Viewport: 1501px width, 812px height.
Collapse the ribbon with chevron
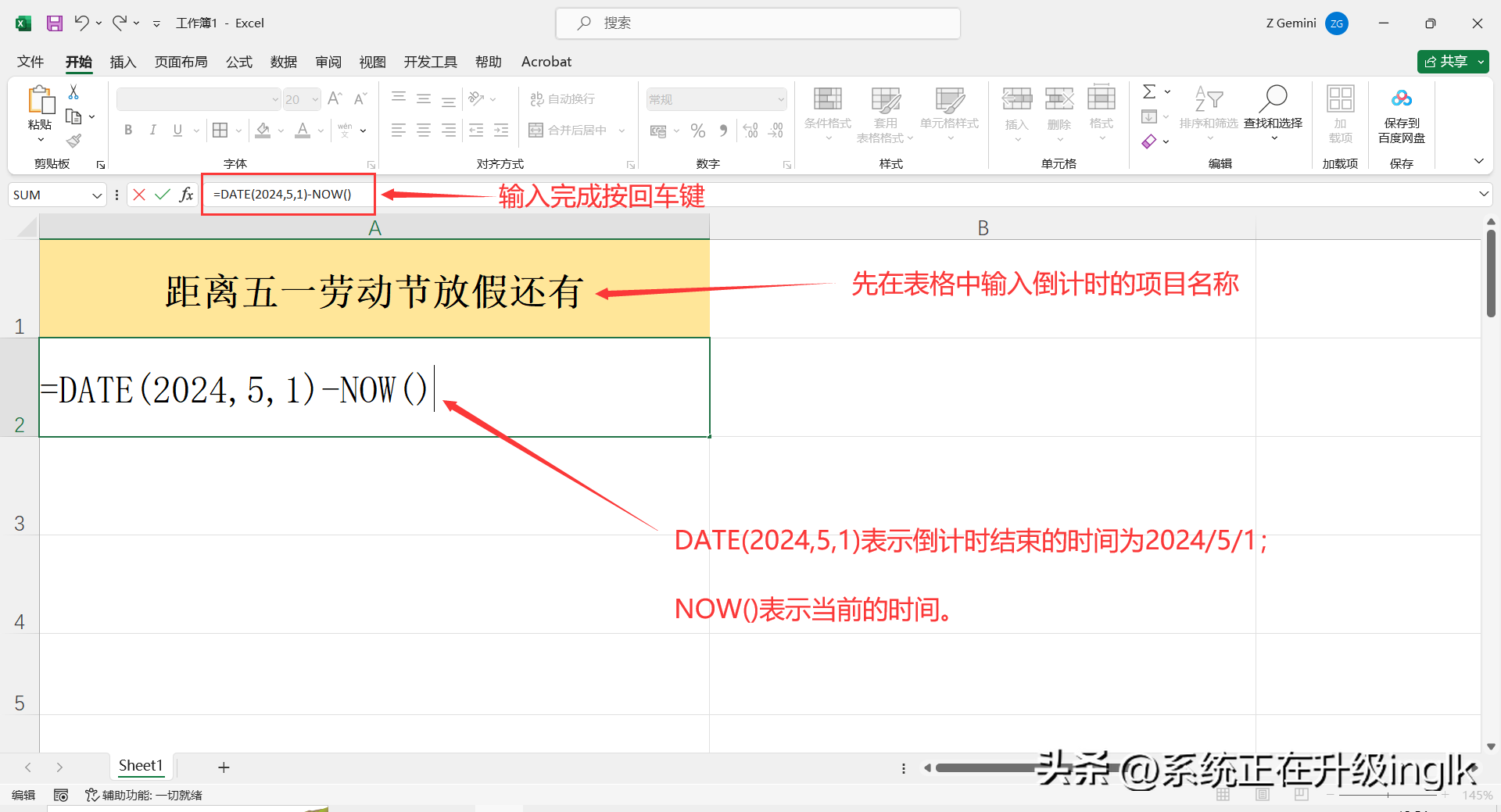[1479, 161]
